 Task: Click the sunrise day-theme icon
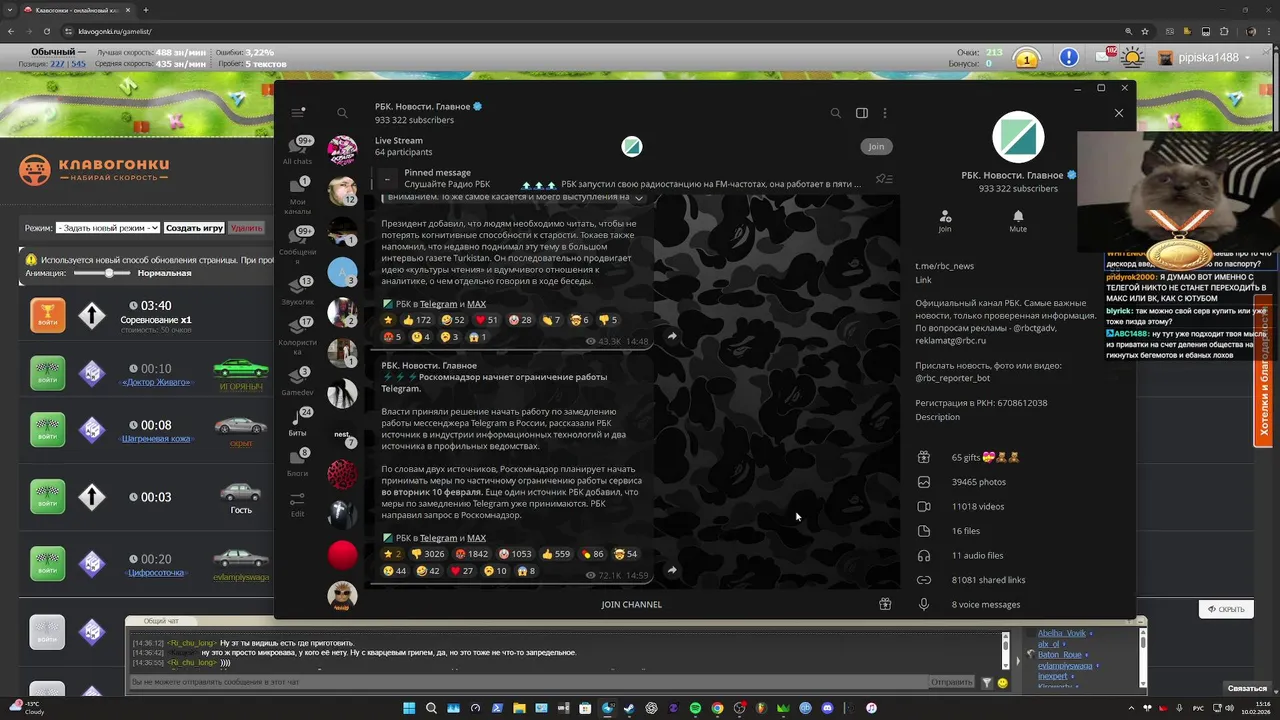pyautogui.click(x=1133, y=57)
